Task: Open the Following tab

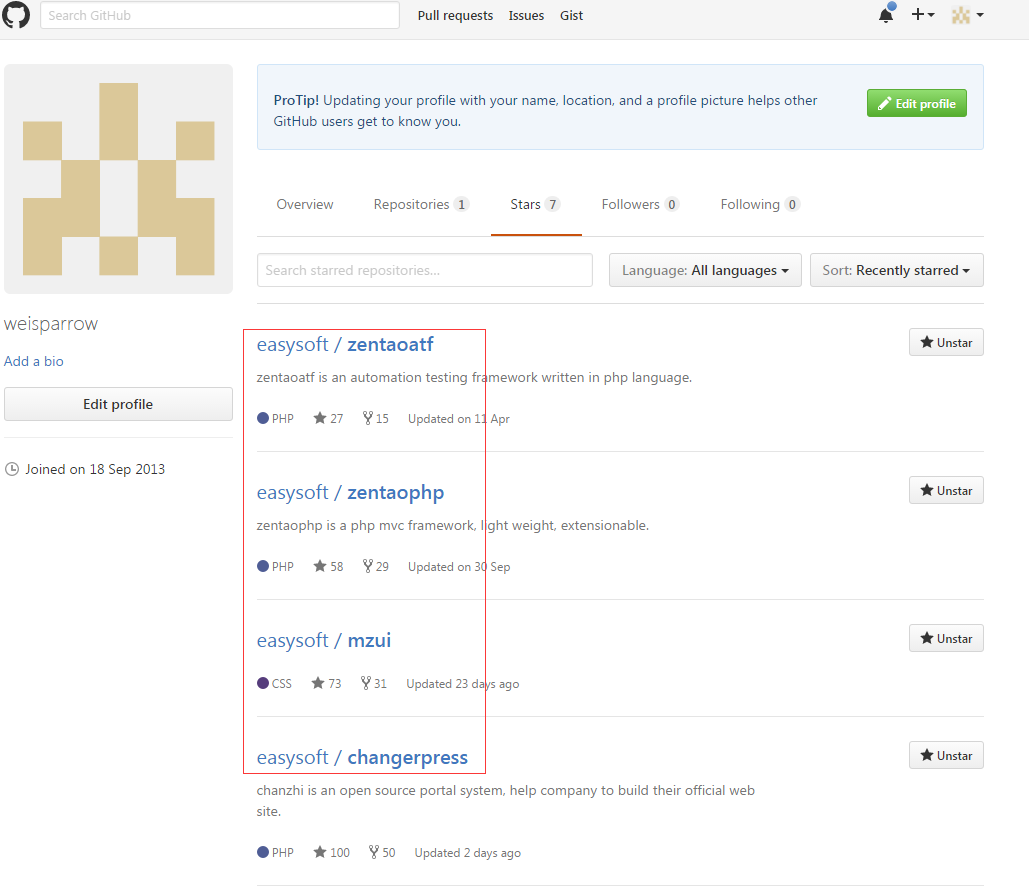Action: (x=759, y=204)
